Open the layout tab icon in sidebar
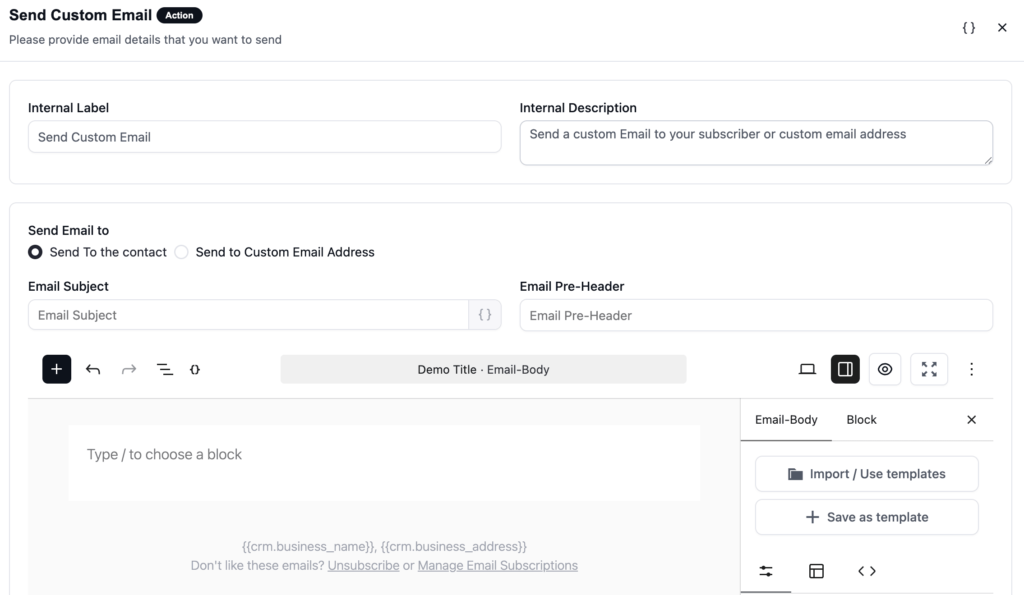 click(x=816, y=571)
